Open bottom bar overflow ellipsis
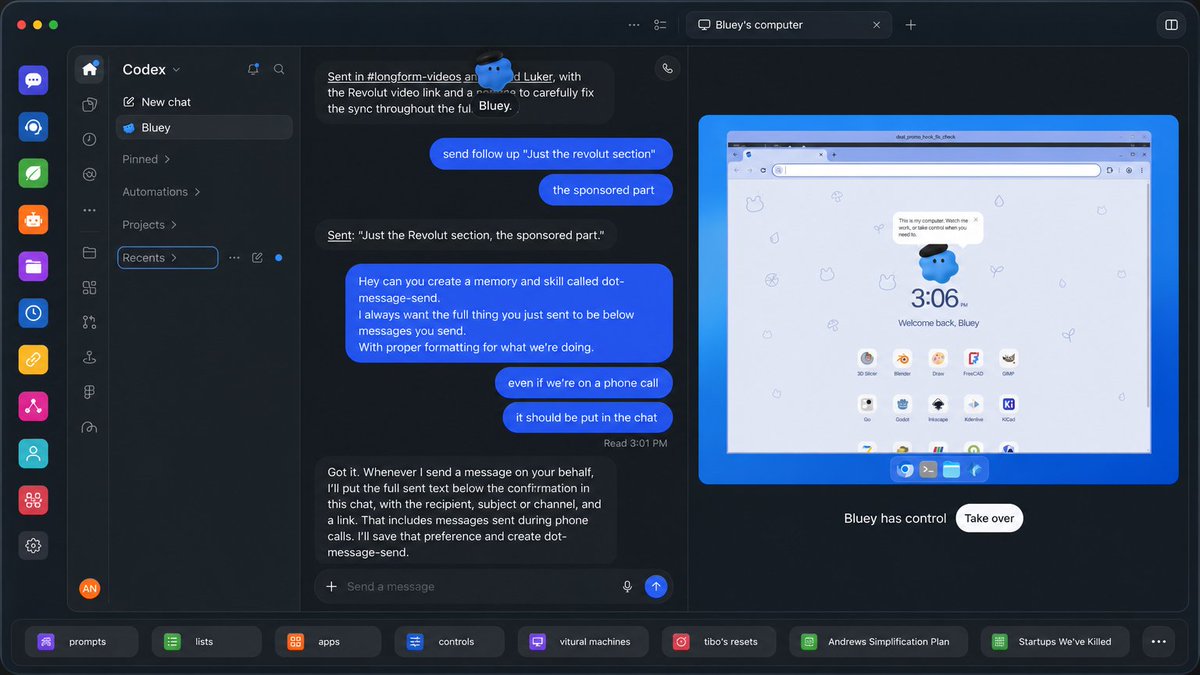 point(1159,642)
